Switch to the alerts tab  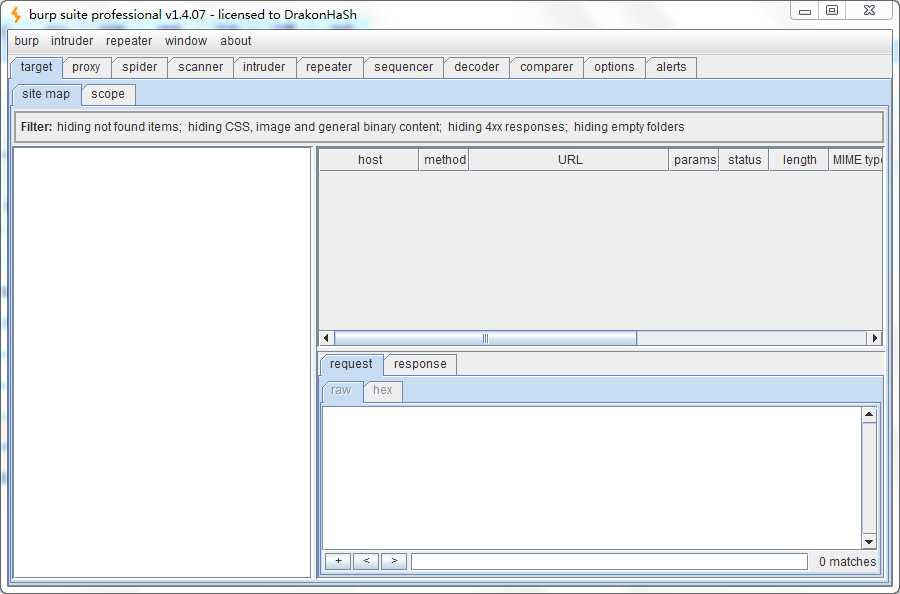coord(671,67)
